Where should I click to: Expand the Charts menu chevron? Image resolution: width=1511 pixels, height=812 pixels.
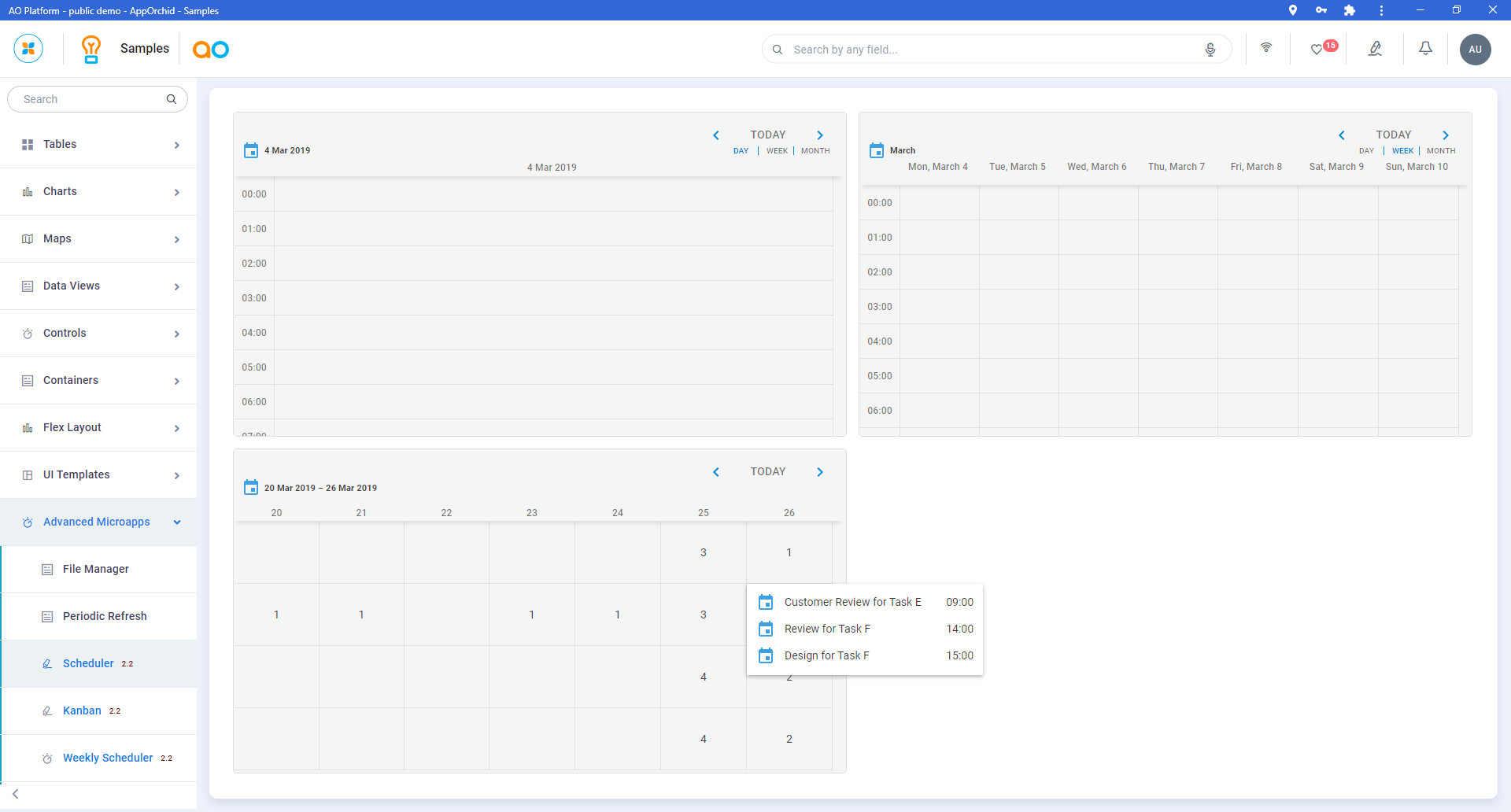176,192
